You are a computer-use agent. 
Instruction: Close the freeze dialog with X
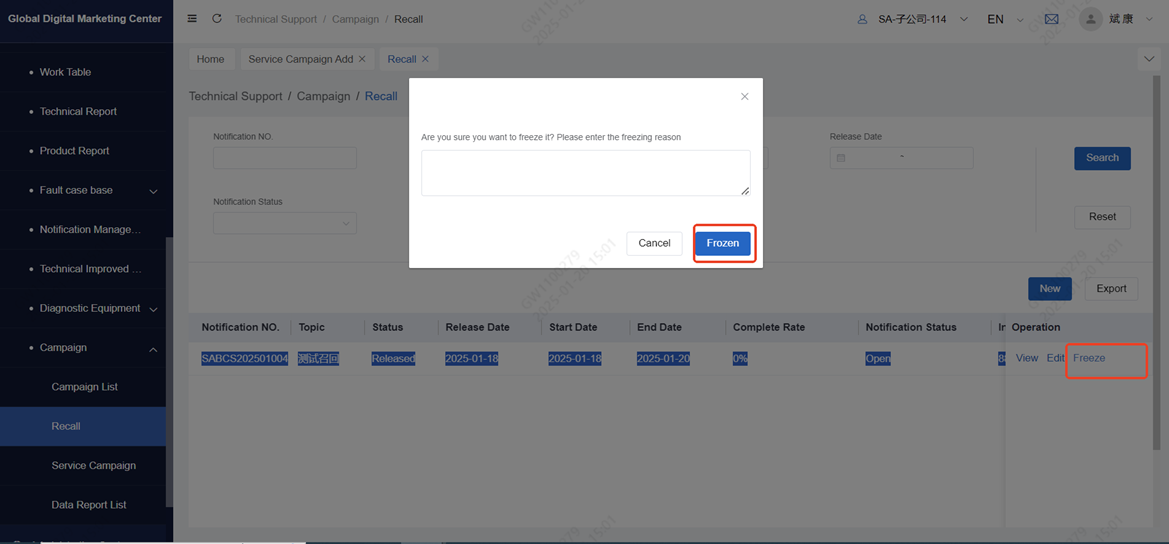pos(744,97)
